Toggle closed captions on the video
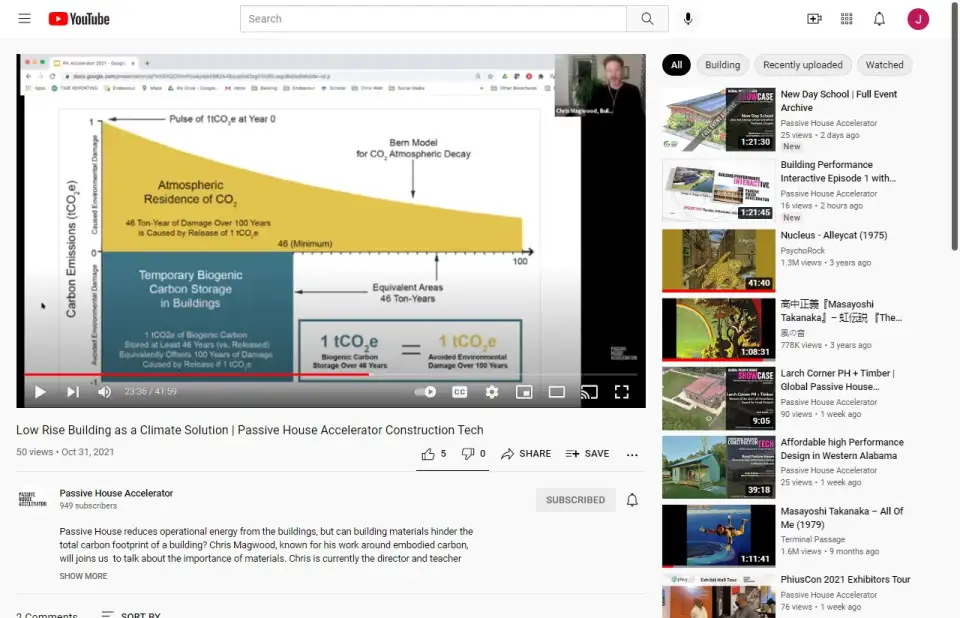Image resolution: width=960 pixels, height=618 pixels. [x=459, y=392]
